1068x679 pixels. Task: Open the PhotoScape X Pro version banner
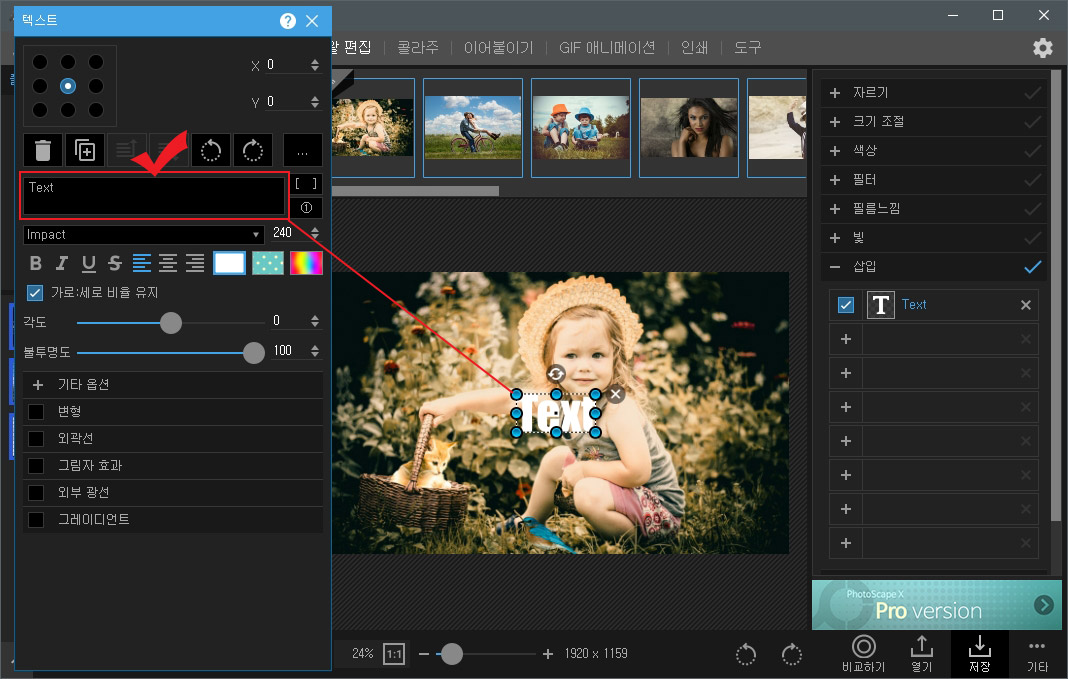937,605
